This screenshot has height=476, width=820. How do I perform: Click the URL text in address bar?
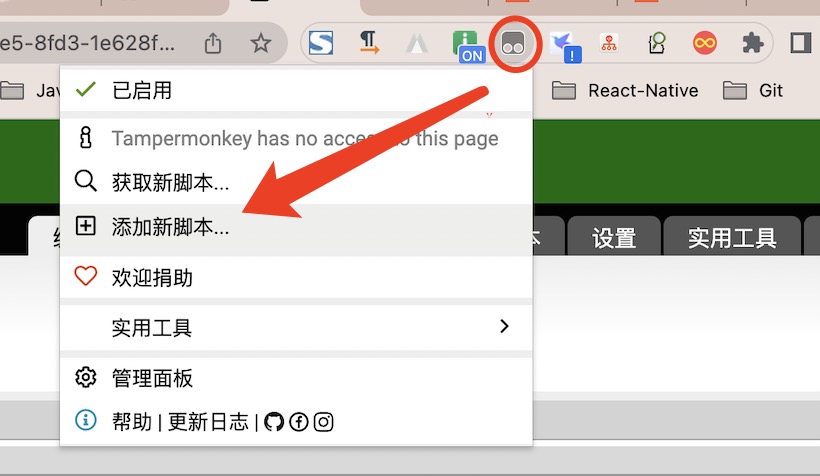click(x=87, y=43)
